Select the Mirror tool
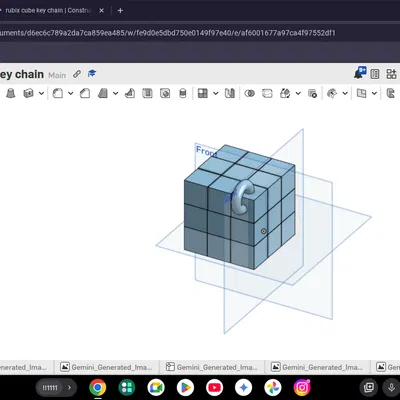Image resolution: width=400 pixels, height=400 pixels. click(x=230, y=93)
